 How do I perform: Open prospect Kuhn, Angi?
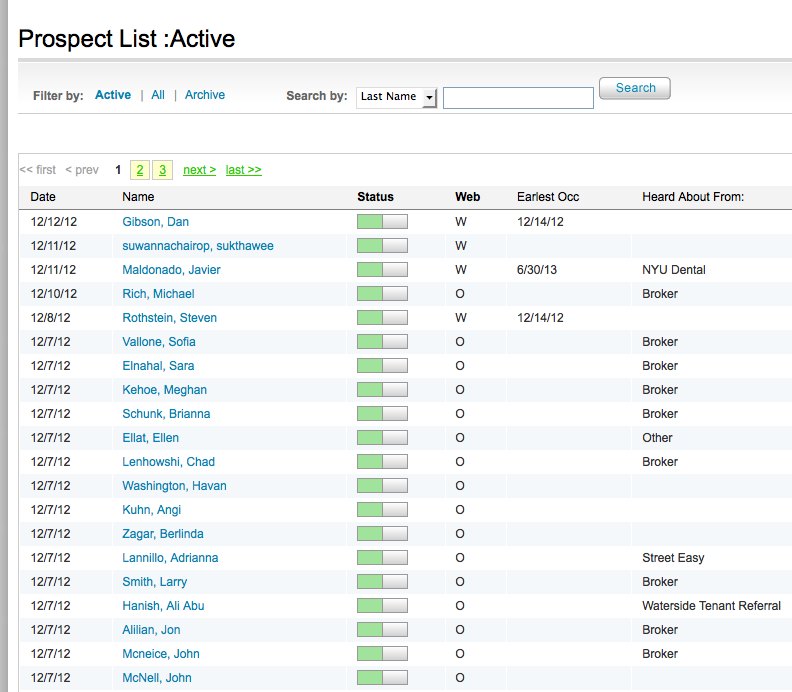click(152, 510)
